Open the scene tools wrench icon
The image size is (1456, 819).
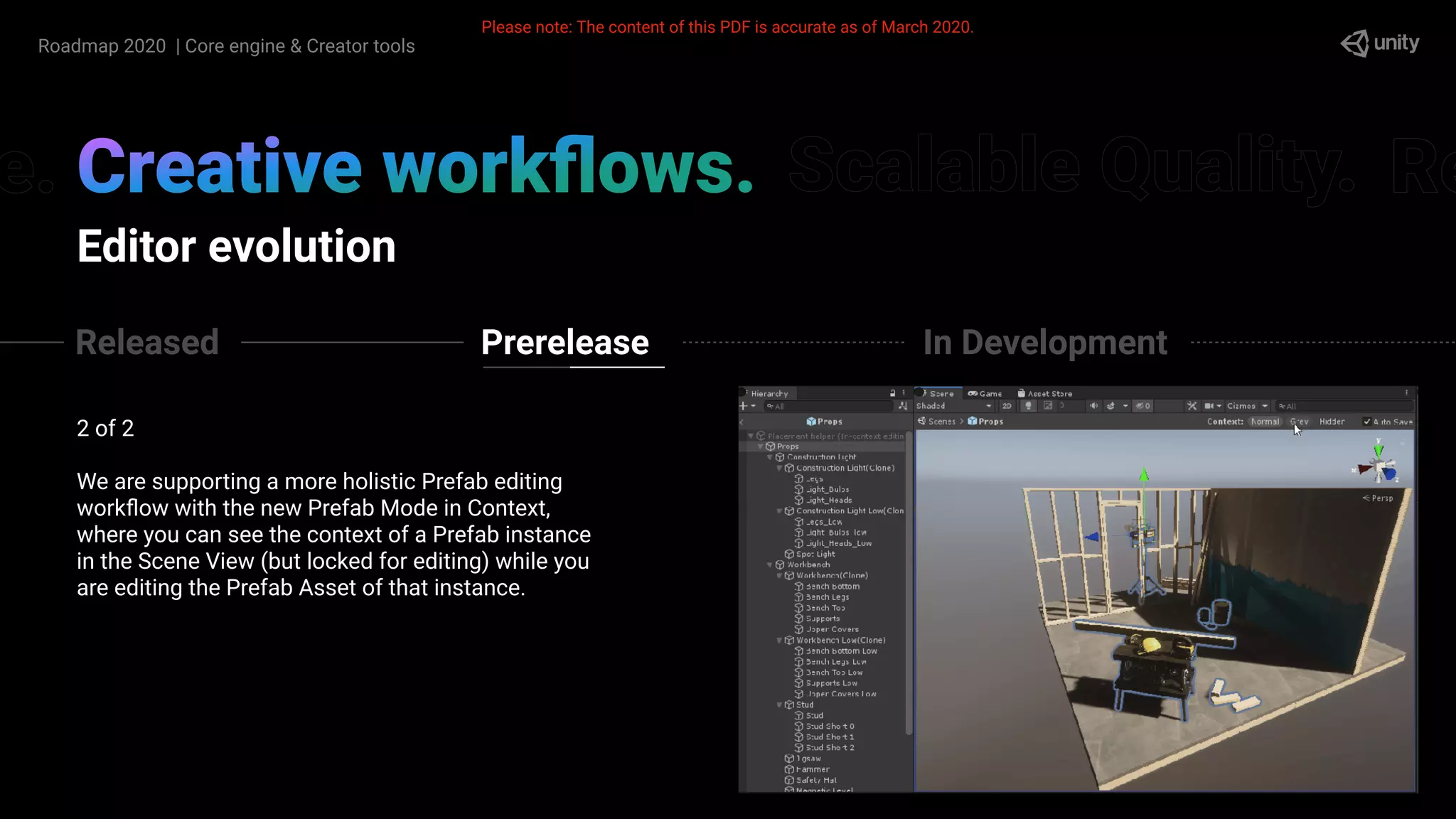click(x=1192, y=406)
